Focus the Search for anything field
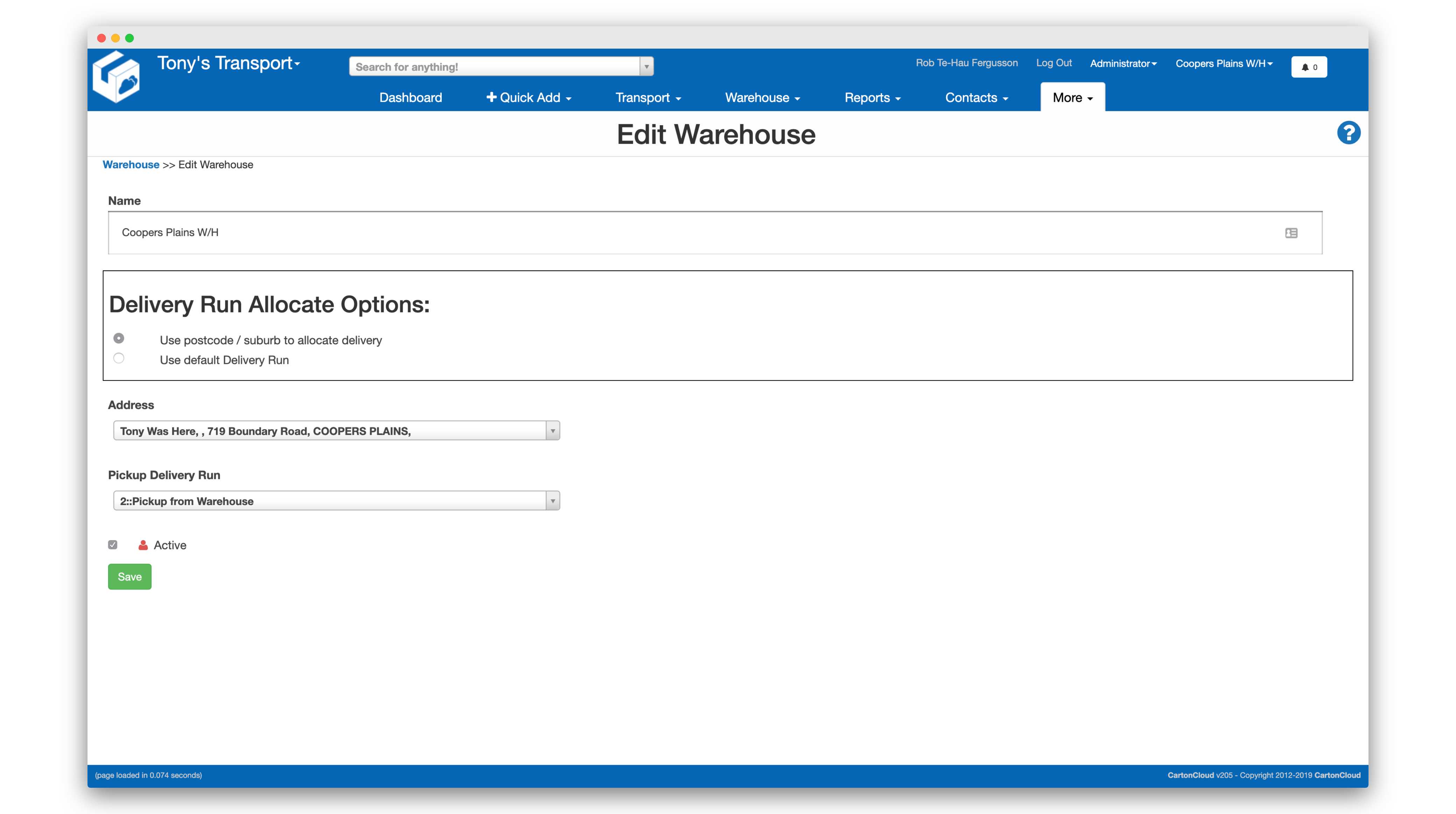 pyautogui.click(x=495, y=67)
